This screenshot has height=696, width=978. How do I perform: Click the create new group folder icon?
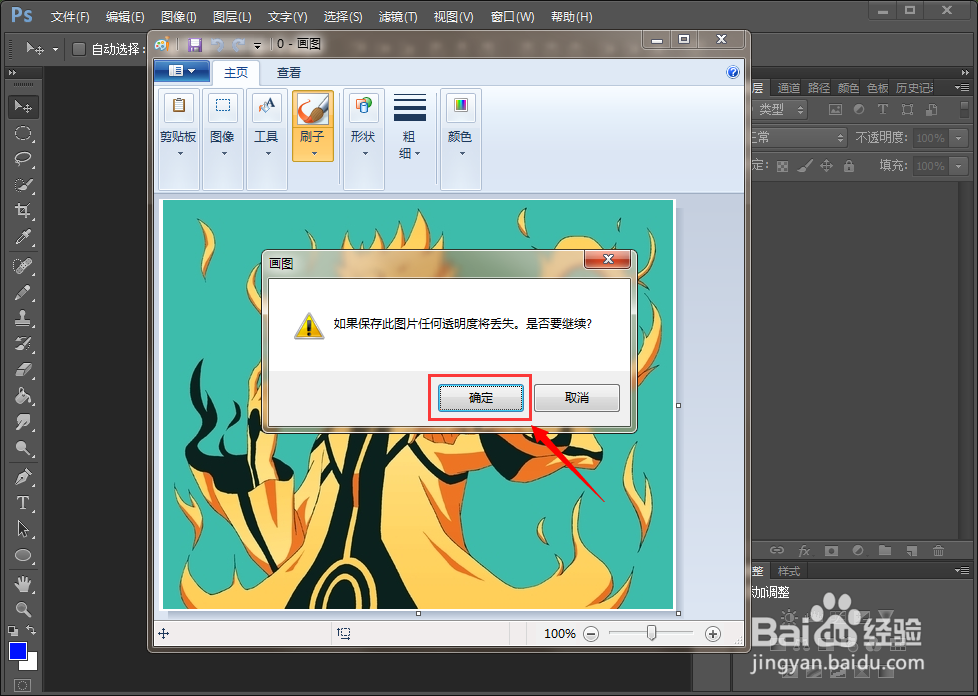[885, 551]
